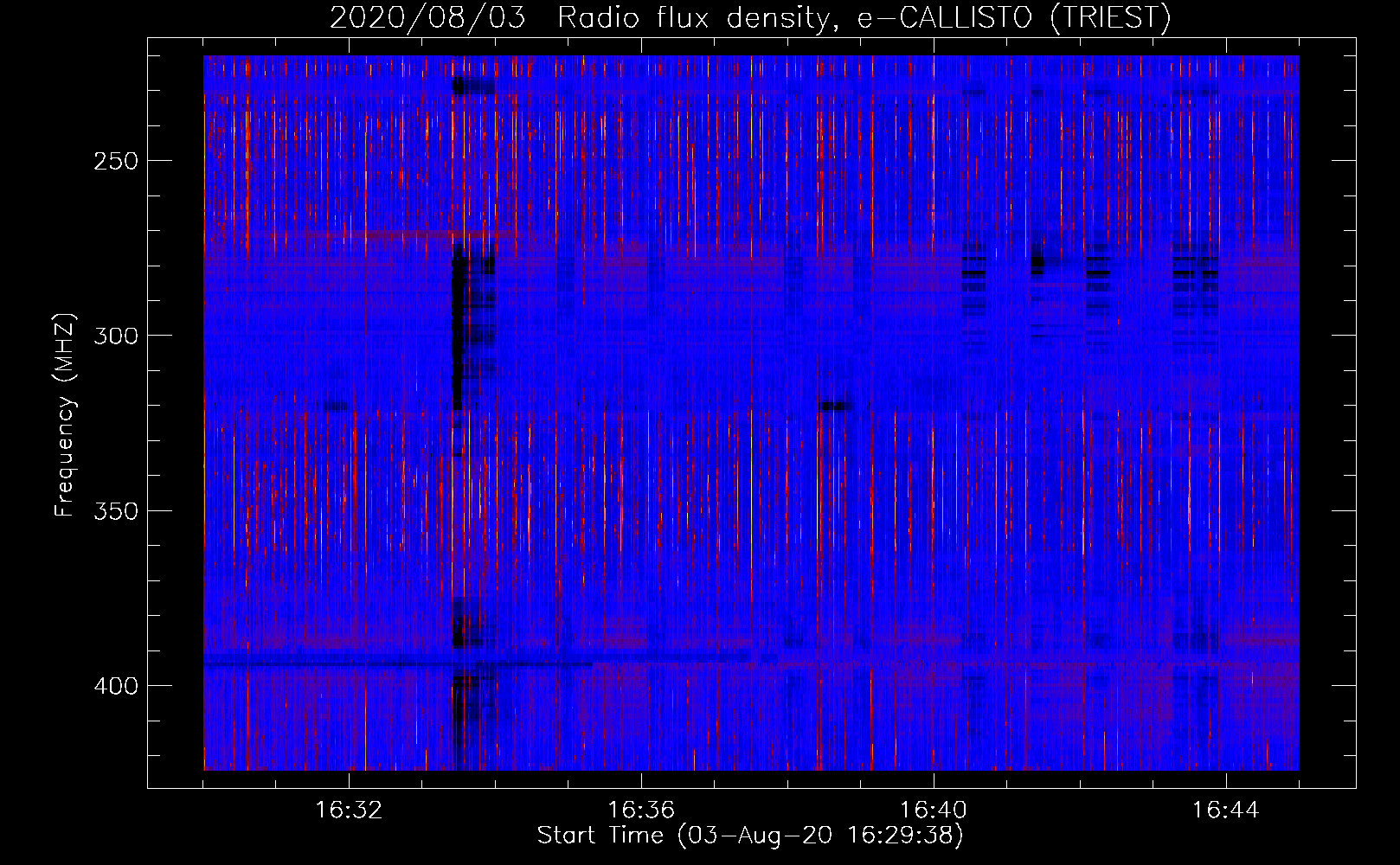The height and width of the screenshot is (865, 1400).
Task: Click the plot title mentioning e-CALLISTO (TRIEST)
Action: pyautogui.click(x=750, y=17)
